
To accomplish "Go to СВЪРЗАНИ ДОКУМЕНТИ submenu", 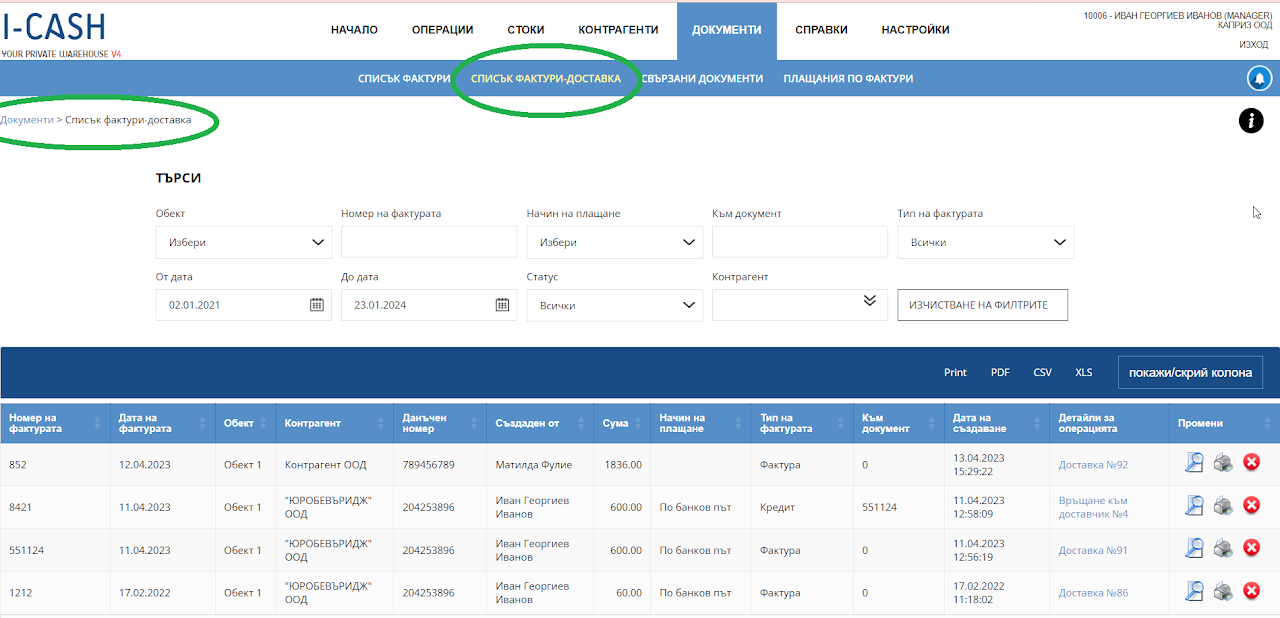I will (x=702, y=78).
